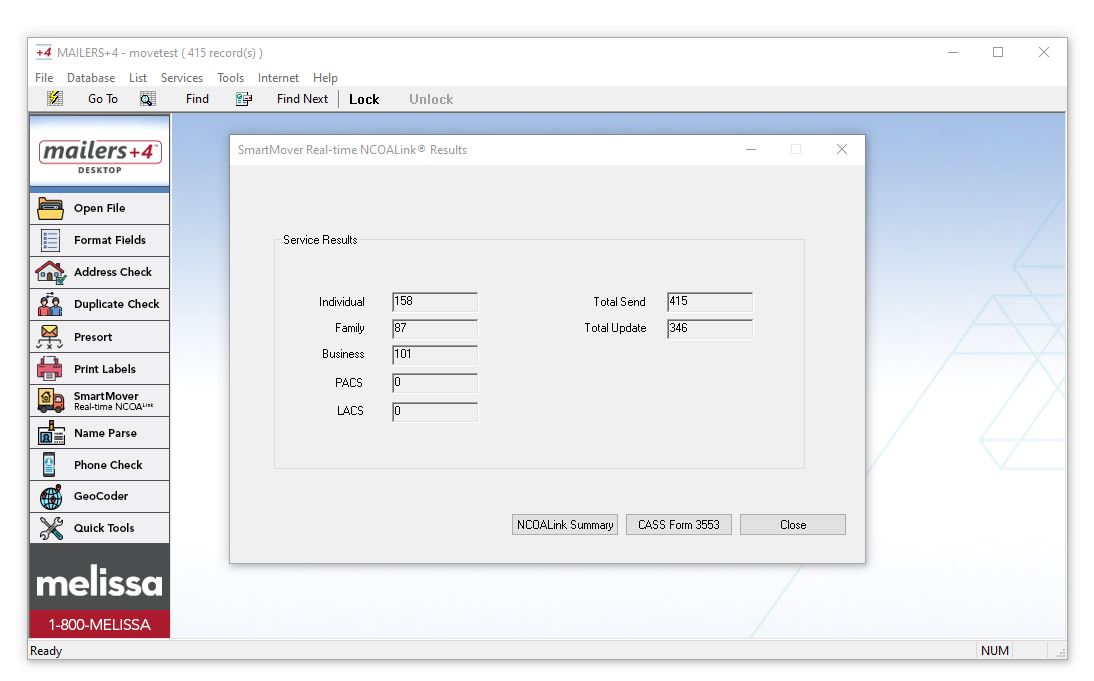This screenshot has height=681, width=1094.
Task: Open Address Check house icon
Action: pos(50,272)
